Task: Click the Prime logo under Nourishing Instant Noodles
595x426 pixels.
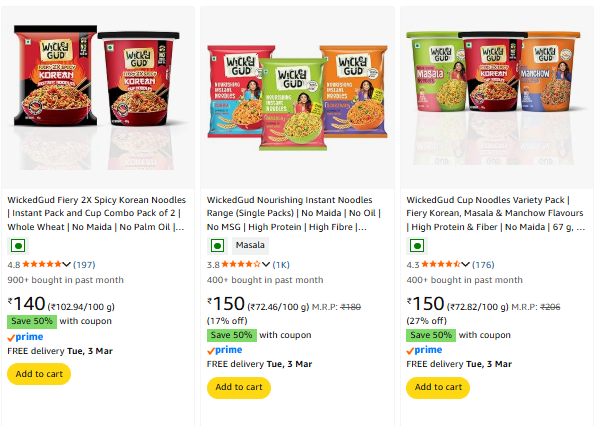Action: (x=225, y=350)
